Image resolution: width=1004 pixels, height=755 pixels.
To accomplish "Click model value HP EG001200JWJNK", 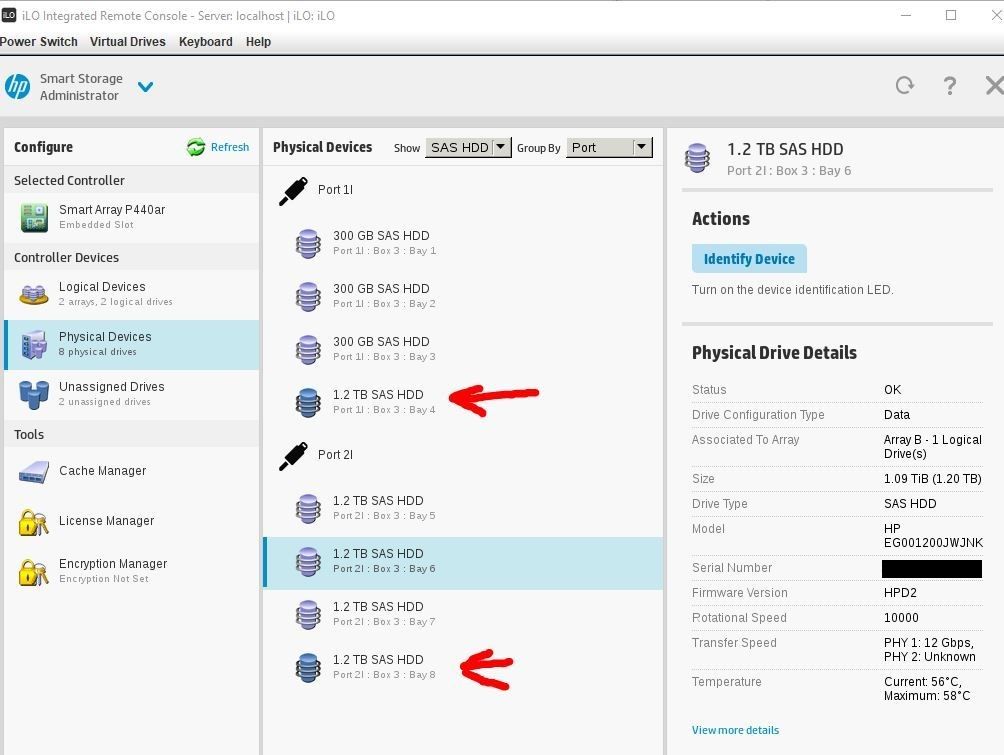I will (x=933, y=535).
